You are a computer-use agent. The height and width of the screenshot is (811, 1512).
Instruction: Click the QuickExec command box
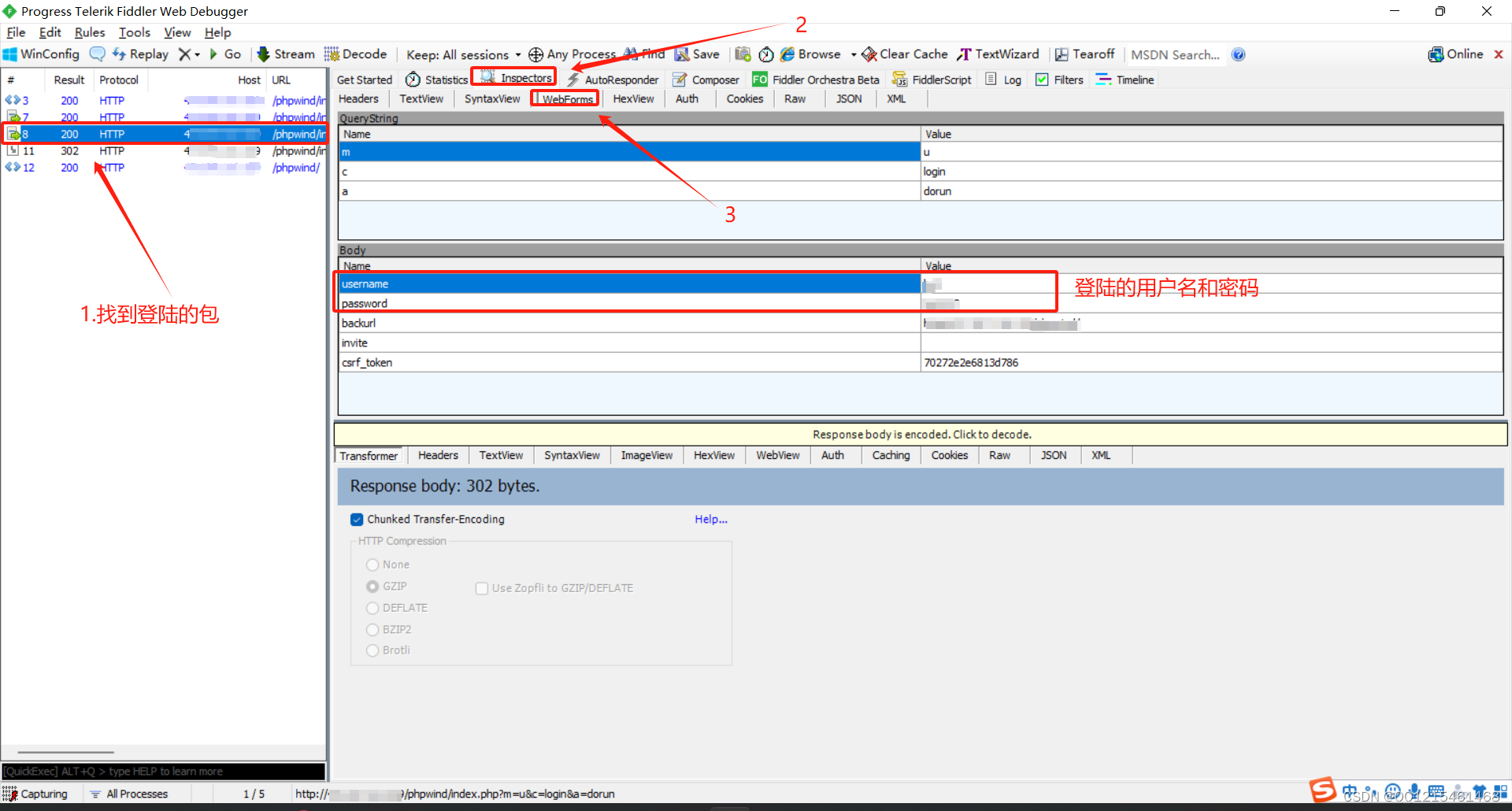[x=163, y=771]
